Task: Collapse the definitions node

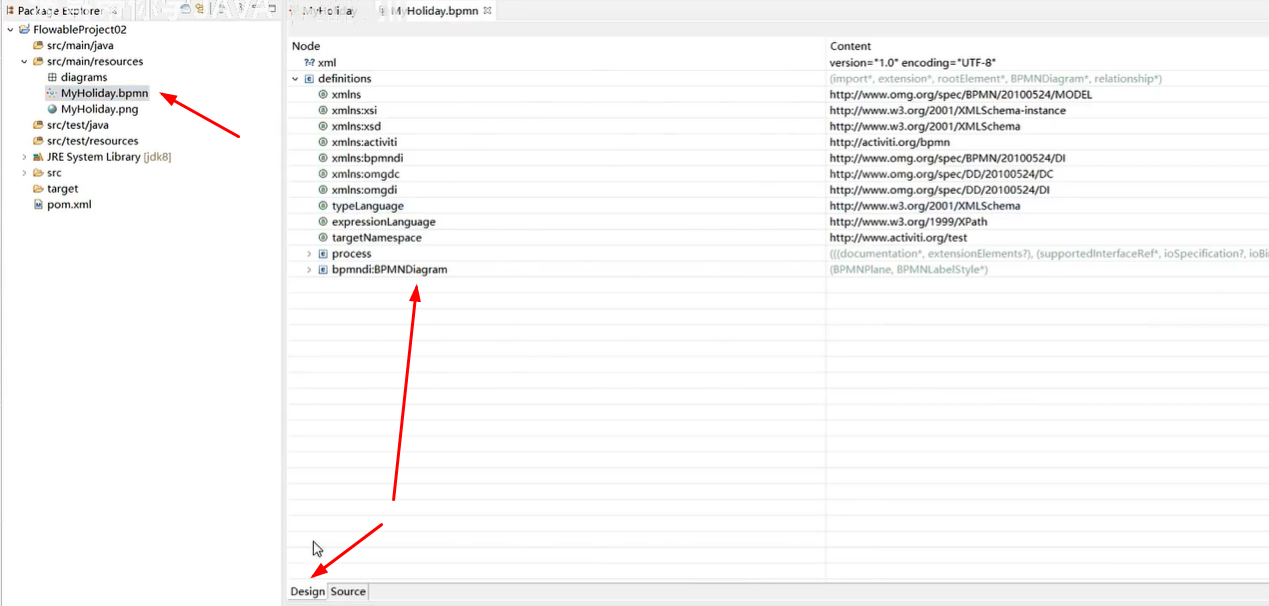Action: (x=295, y=79)
